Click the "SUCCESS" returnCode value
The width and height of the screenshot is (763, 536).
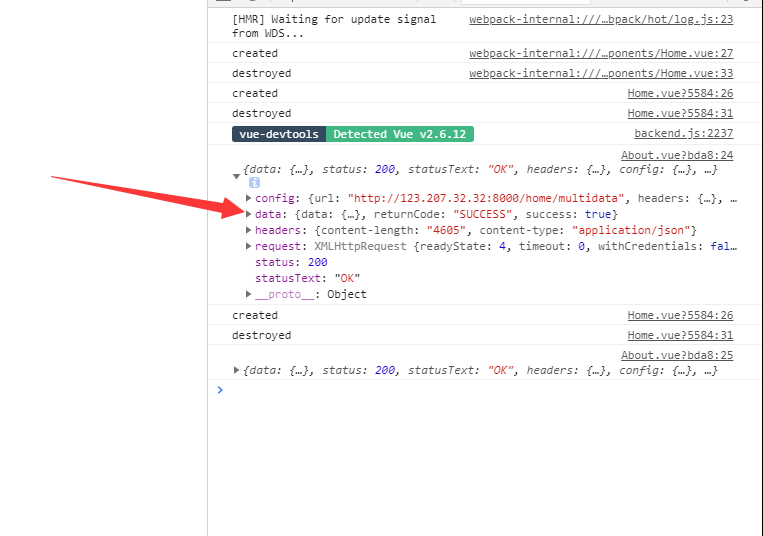pyautogui.click(x=482, y=214)
